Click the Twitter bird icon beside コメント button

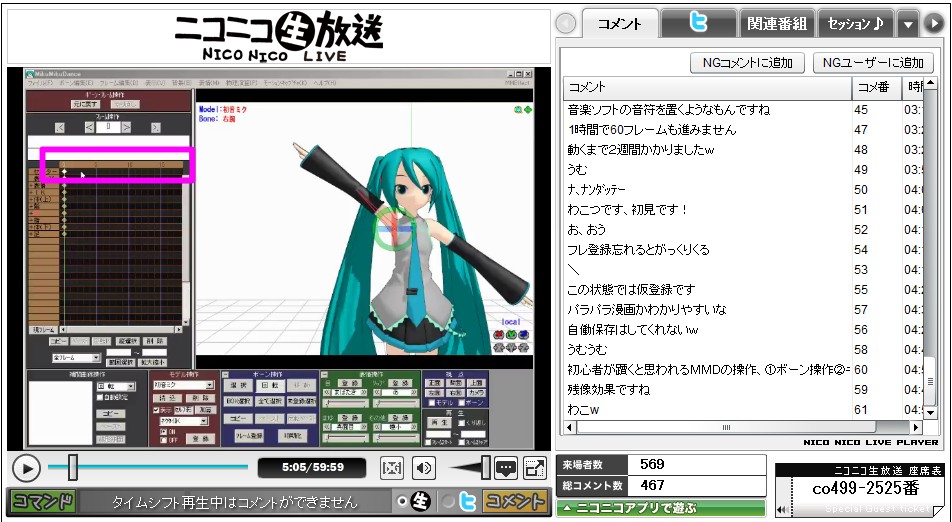click(x=468, y=501)
